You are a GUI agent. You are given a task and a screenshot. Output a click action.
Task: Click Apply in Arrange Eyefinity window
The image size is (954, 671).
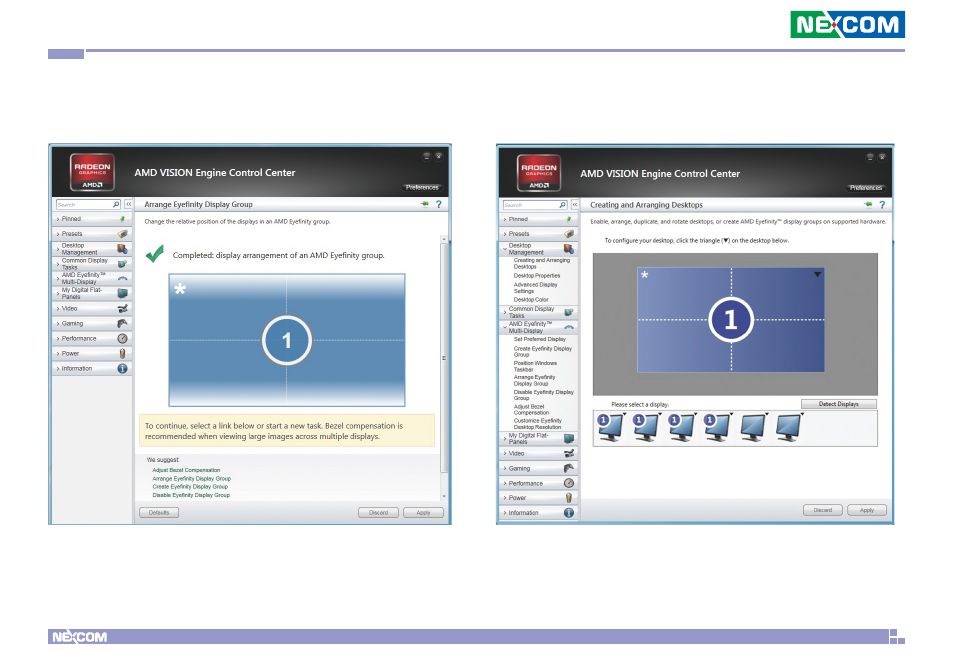(x=423, y=513)
